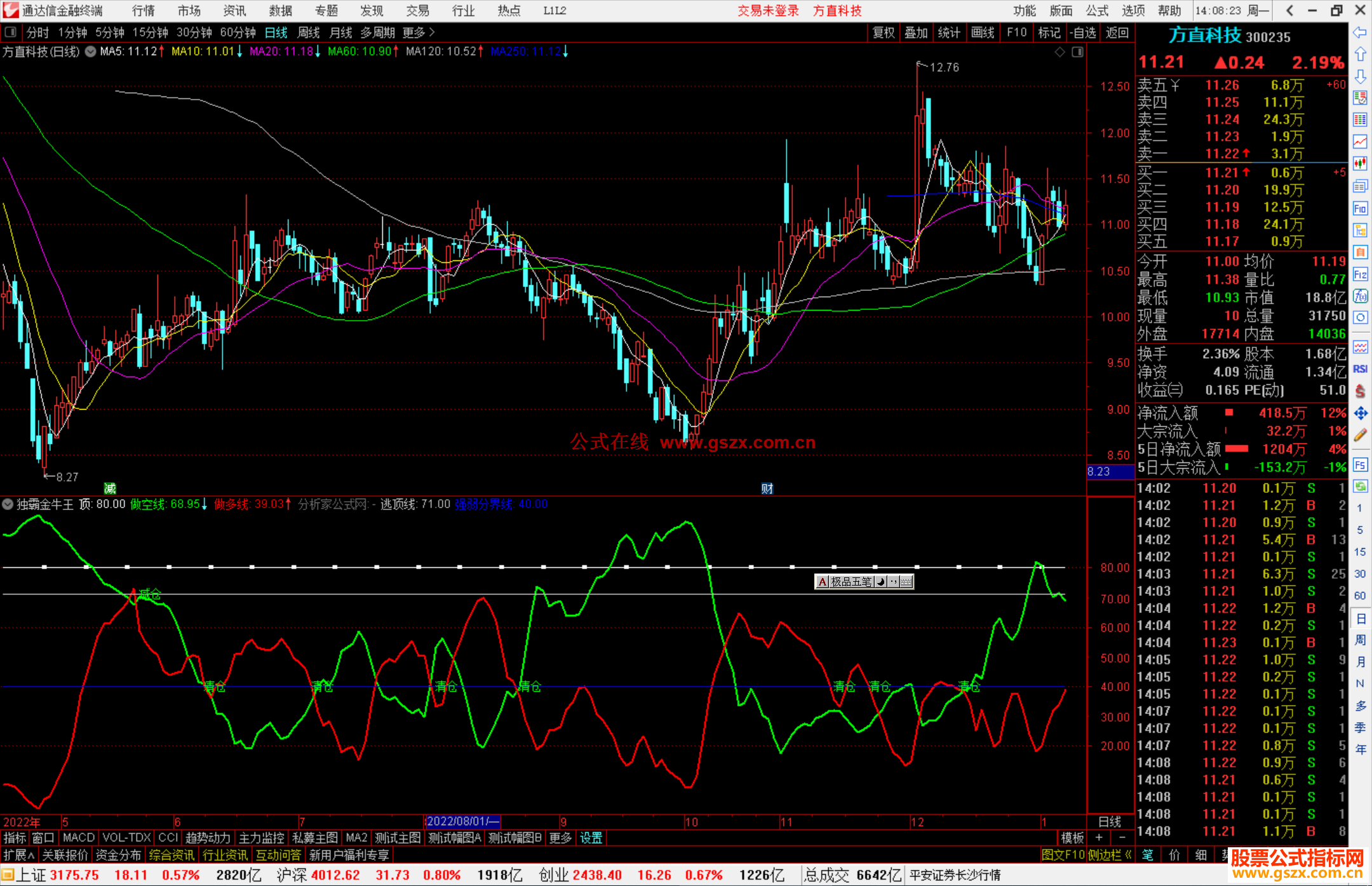Click the candlestick chart sidebar icon
This screenshot has height=886, width=1372.
pos(1360,163)
